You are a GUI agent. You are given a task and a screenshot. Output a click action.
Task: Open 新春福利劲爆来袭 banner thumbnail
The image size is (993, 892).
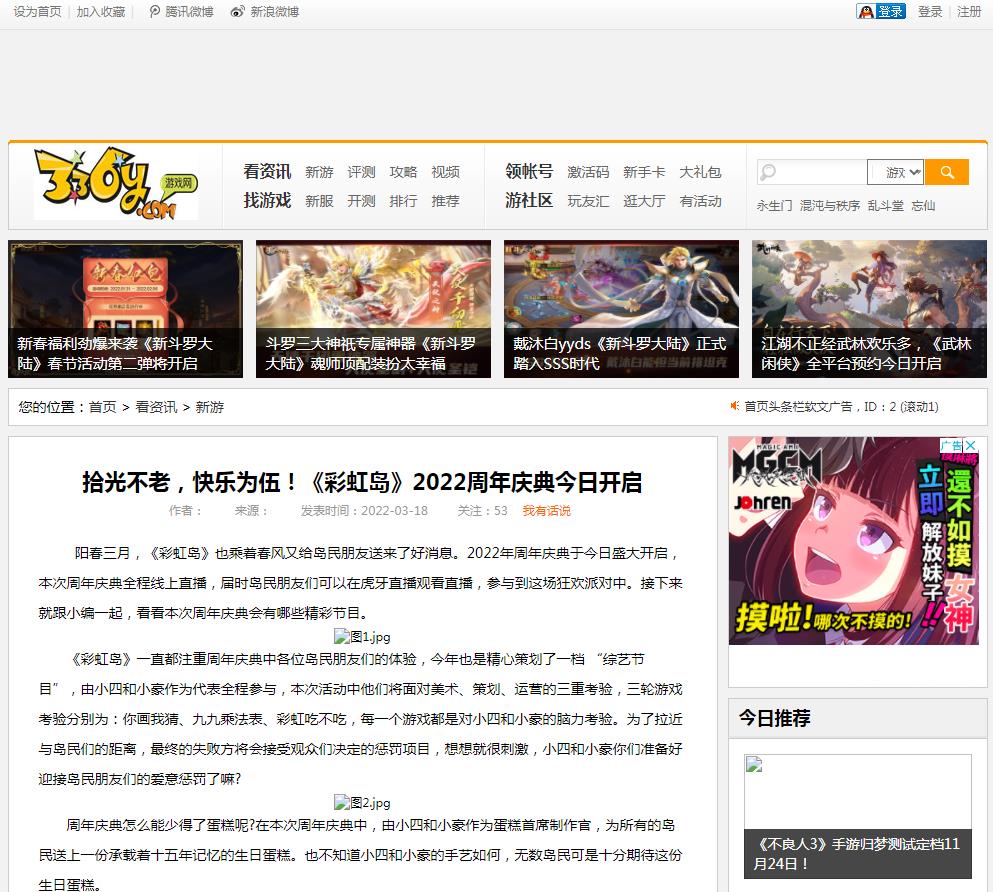125,309
